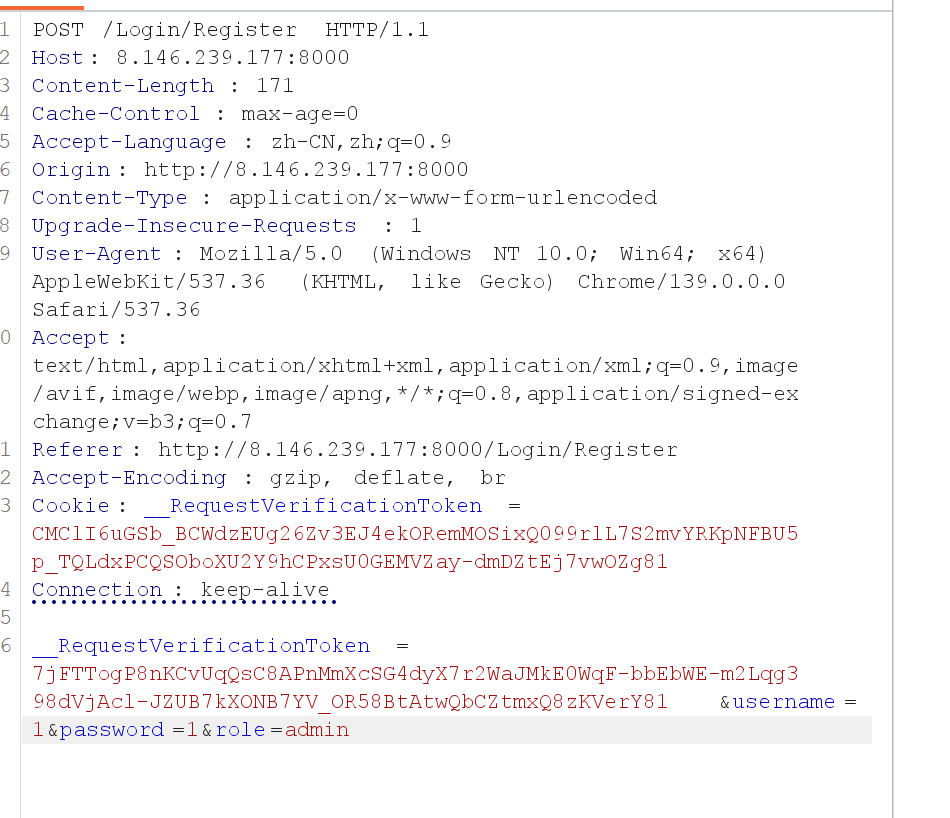Viewport: 950px width, 818px height.
Task: Click the role parameter value admin
Action: coord(317,730)
